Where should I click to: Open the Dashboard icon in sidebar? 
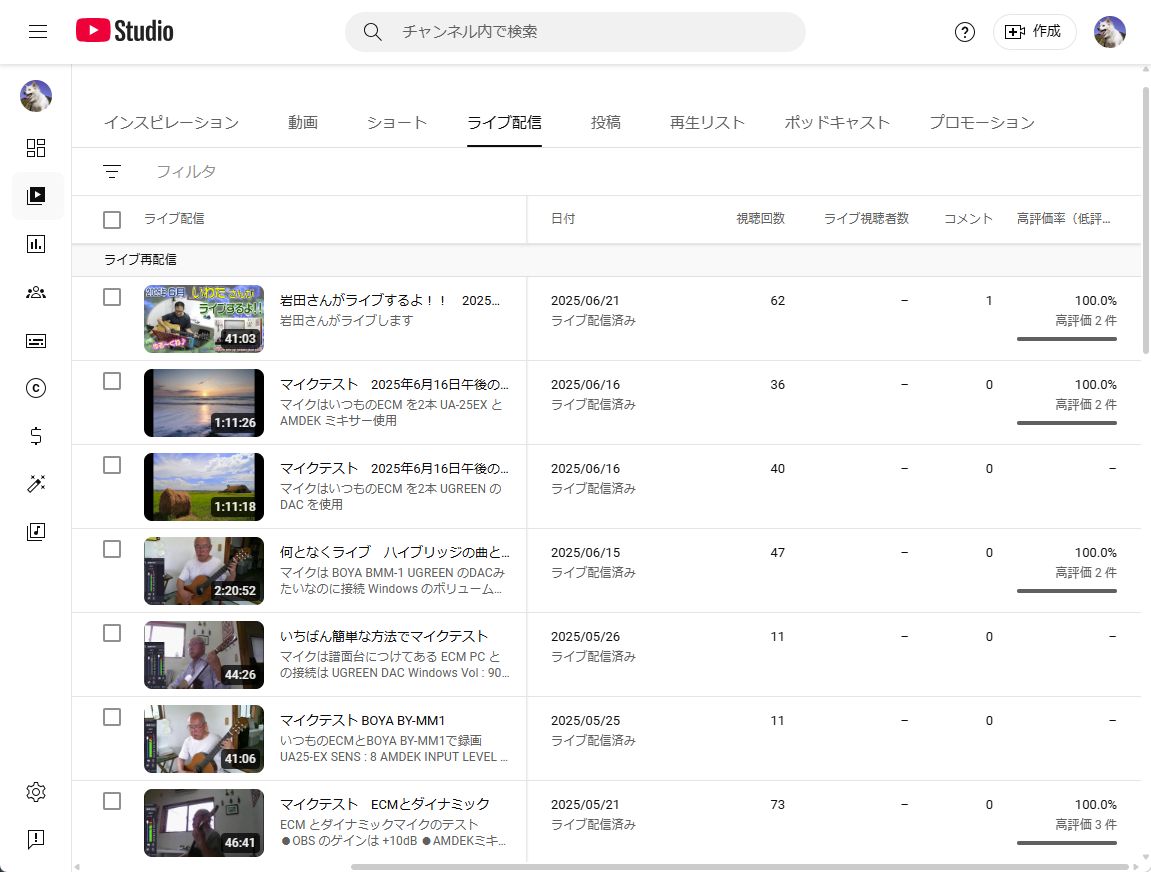(36, 148)
